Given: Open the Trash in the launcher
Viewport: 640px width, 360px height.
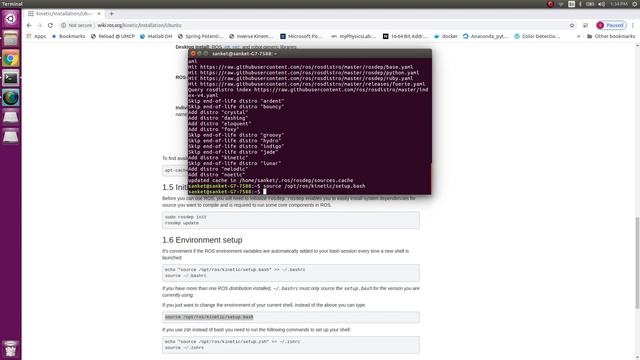Looking at the screenshot, I should tap(11, 349).
